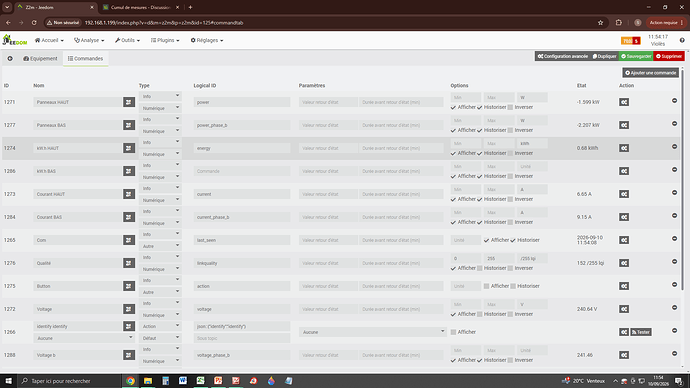
Task: Open Info type dropdown for Panneaux HAUT
Action: [160, 96]
